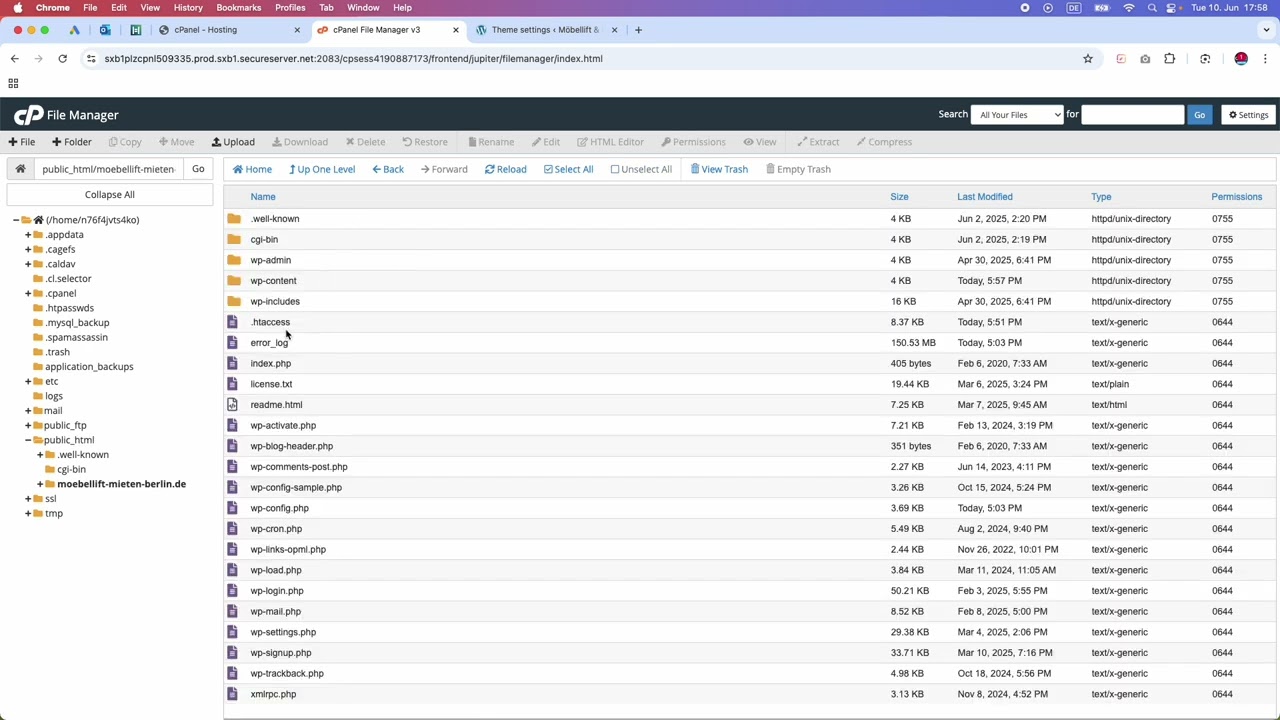The width and height of the screenshot is (1280, 720).
Task: Collapse the home root tree node
Action: pos(16,220)
